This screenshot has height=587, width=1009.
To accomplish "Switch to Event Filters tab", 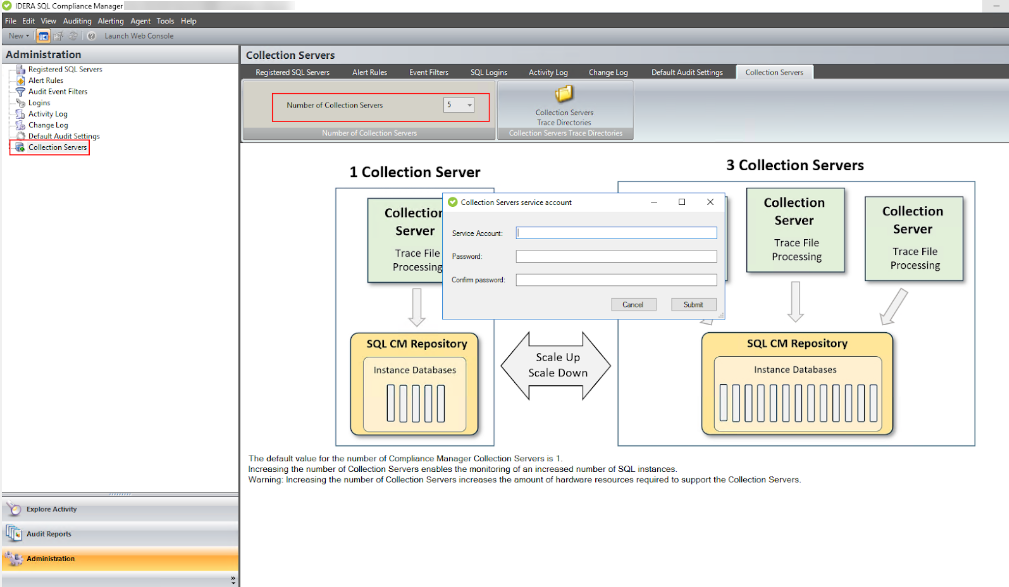I will click(429, 72).
